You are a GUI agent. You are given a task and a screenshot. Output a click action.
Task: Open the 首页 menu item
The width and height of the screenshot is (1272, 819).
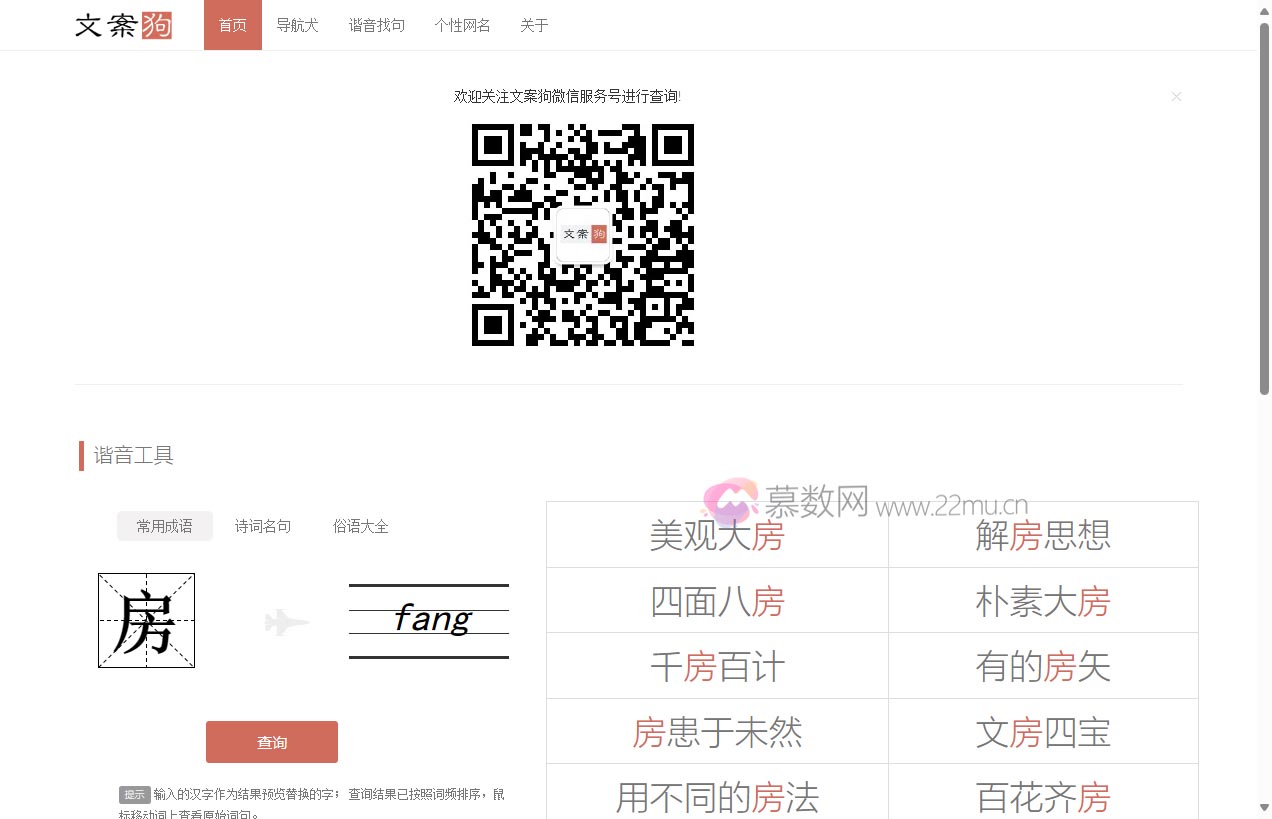pyautogui.click(x=232, y=25)
